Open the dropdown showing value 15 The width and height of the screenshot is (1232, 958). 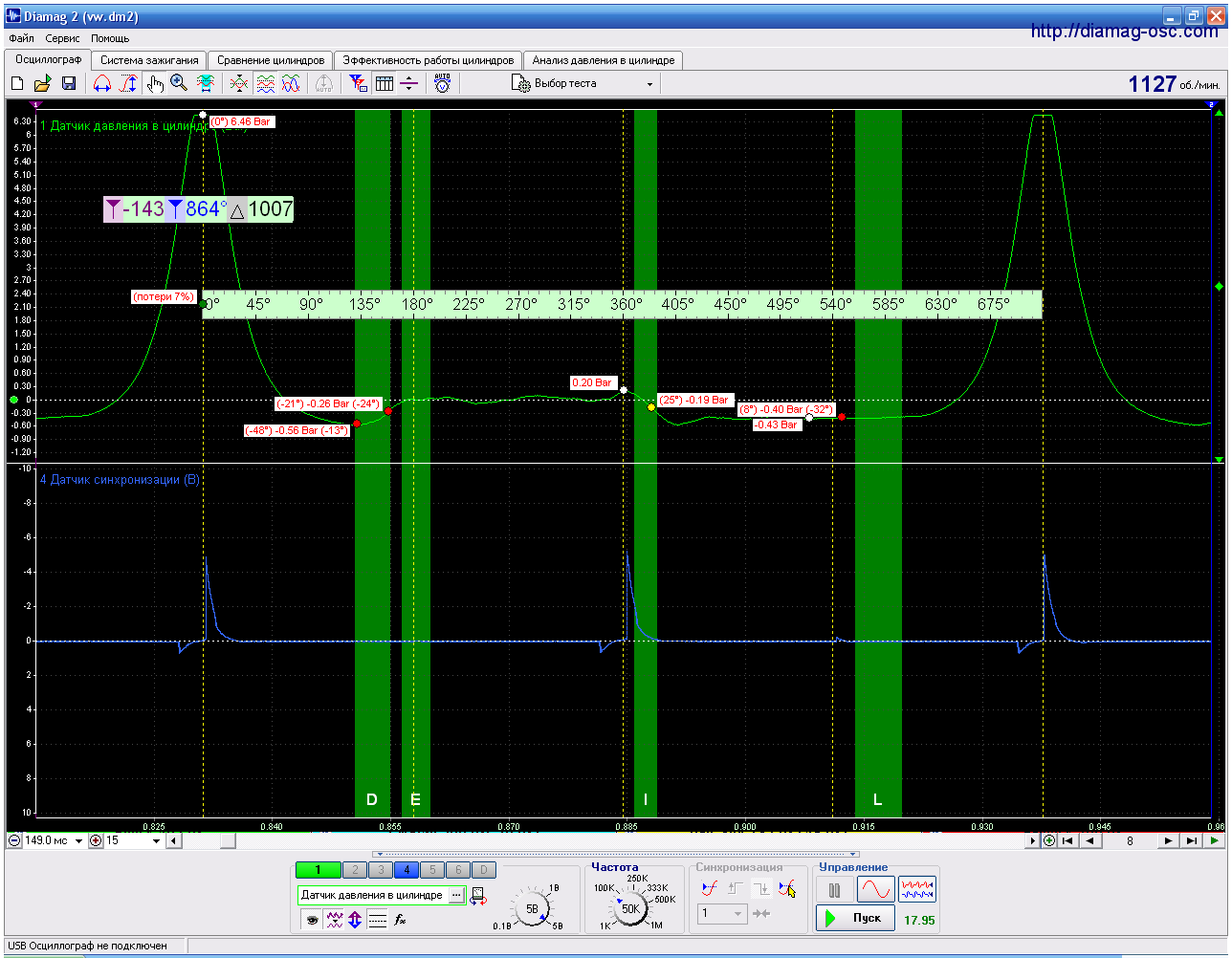(157, 841)
